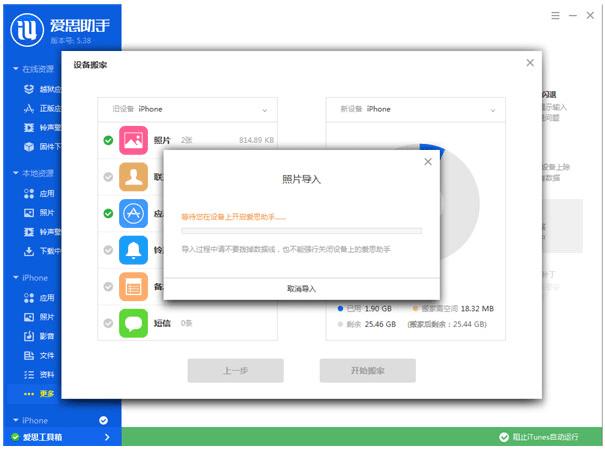Open the 资料 list icon
Image resolution: width=605 pixels, height=449 pixels.
(29, 375)
